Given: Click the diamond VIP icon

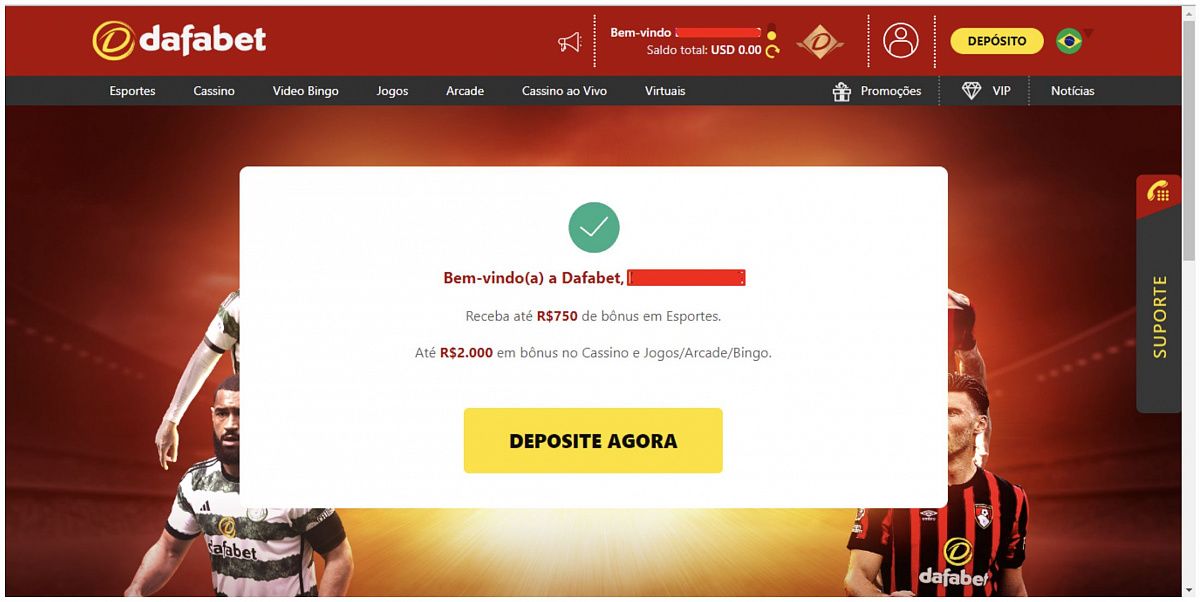Looking at the screenshot, I should [971, 91].
